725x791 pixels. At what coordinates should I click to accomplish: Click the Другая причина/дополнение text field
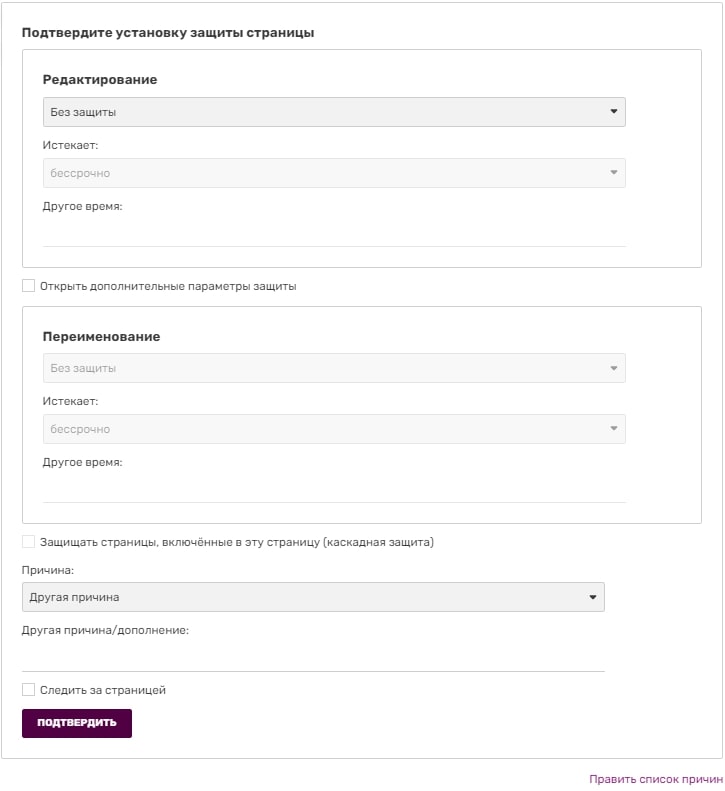coord(312,658)
